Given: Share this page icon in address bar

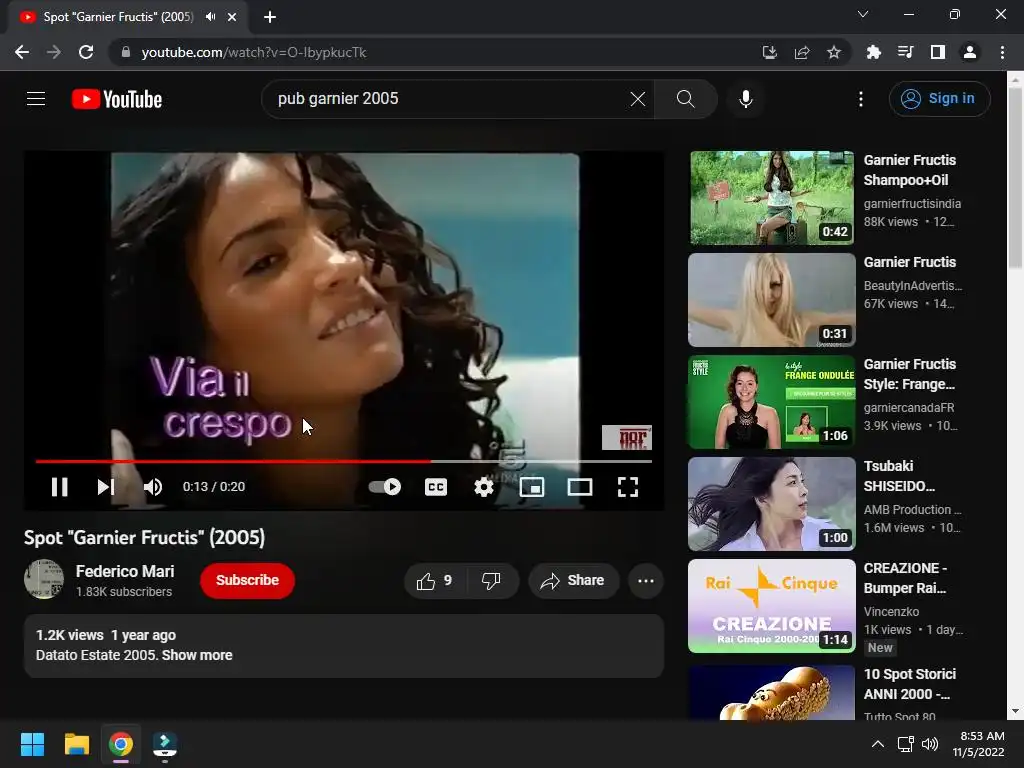Looking at the screenshot, I should point(802,52).
